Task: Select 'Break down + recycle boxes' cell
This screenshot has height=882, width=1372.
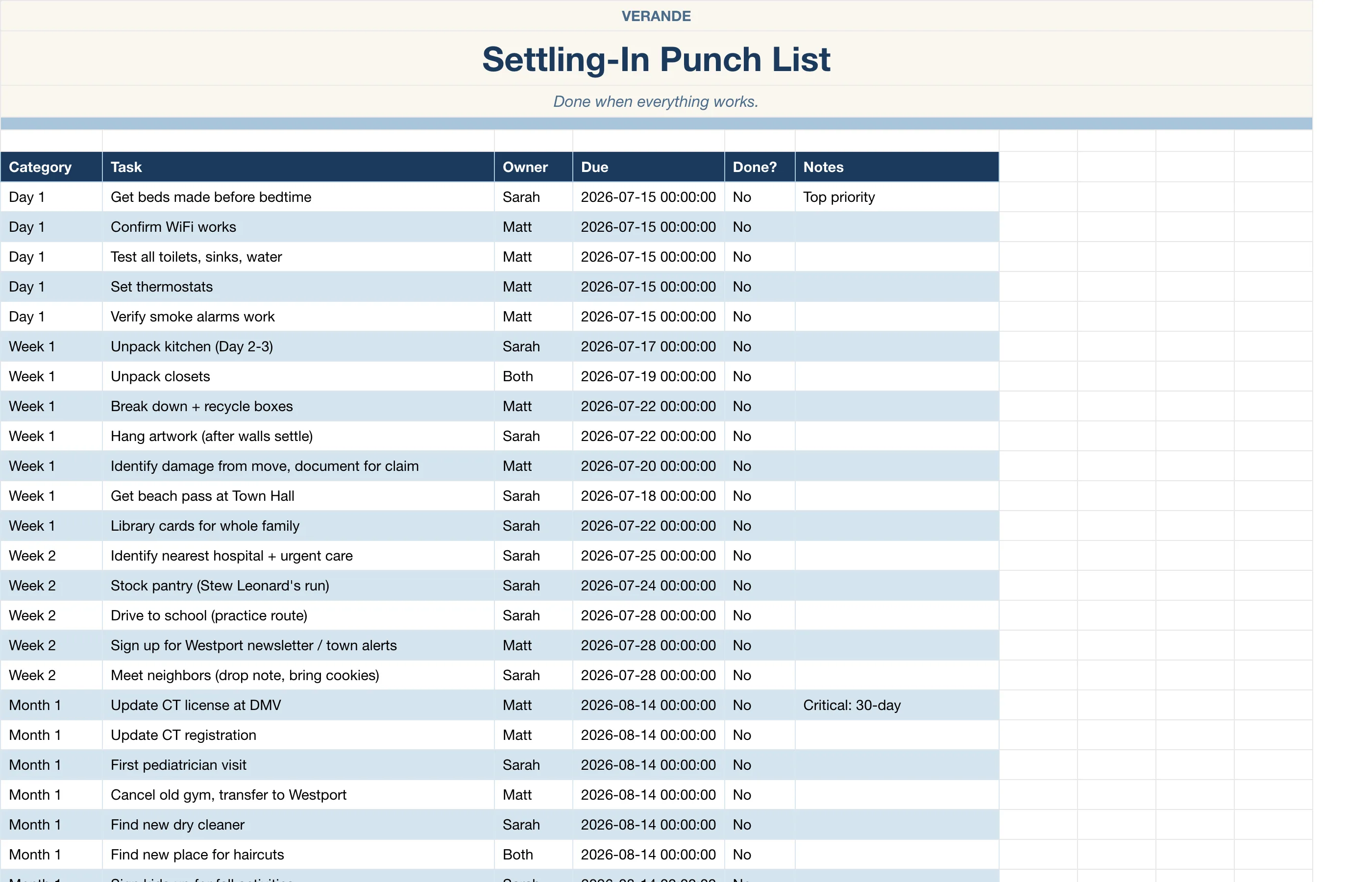Action: [x=298, y=406]
